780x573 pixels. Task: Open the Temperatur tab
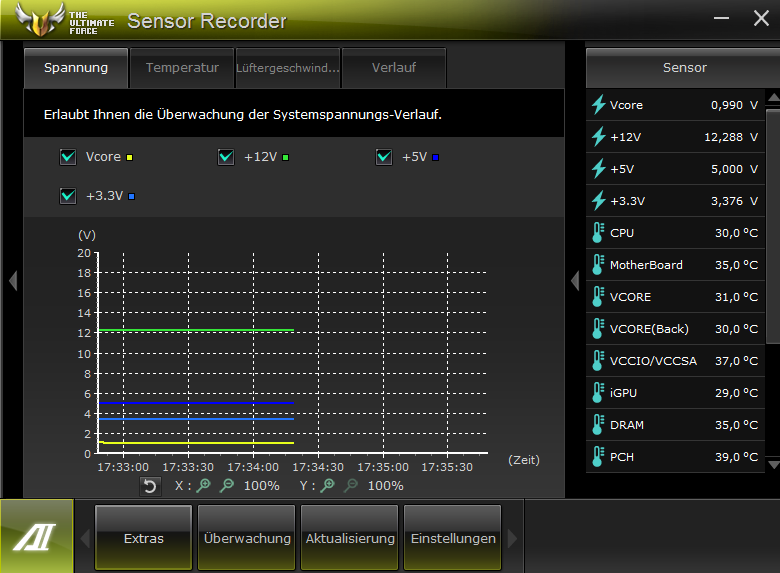tap(182, 68)
